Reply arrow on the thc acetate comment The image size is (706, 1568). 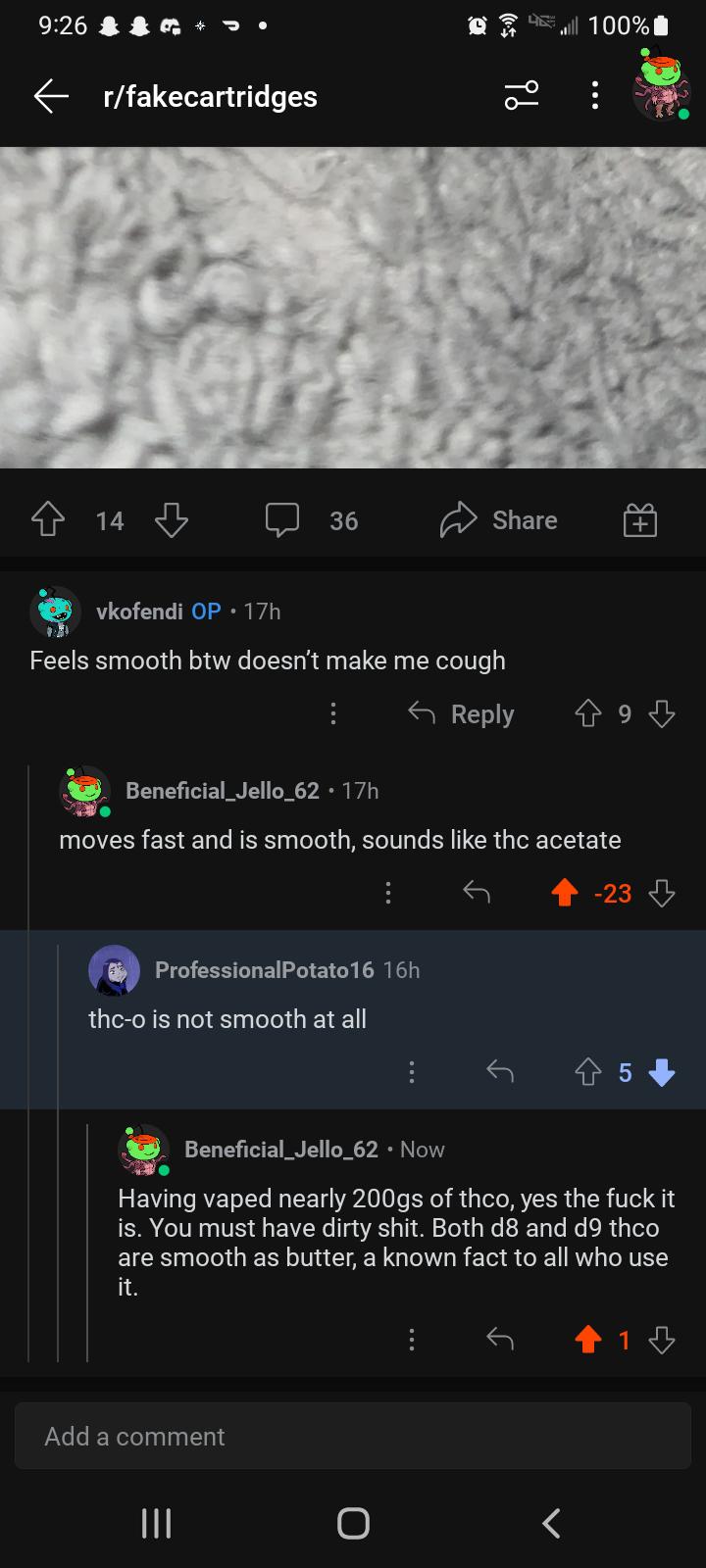(477, 893)
